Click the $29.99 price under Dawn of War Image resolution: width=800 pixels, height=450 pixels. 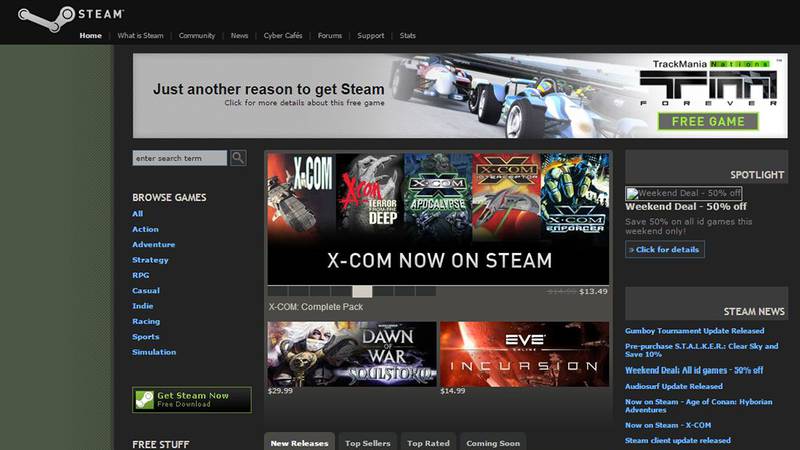[280, 391]
